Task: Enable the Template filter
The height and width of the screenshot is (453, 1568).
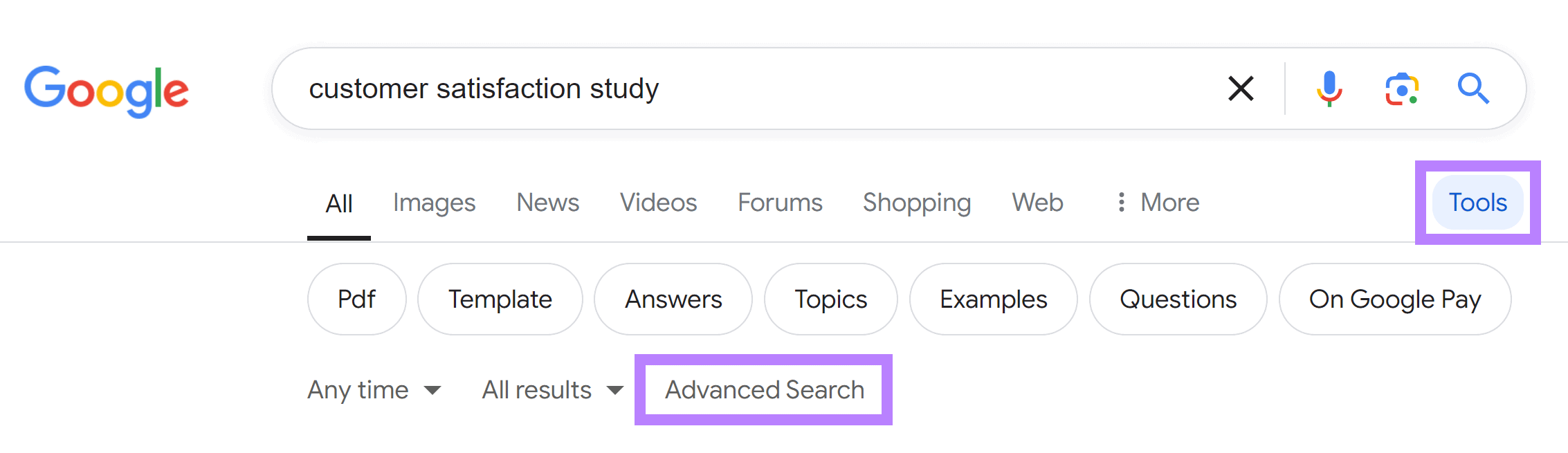Action: click(x=500, y=299)
